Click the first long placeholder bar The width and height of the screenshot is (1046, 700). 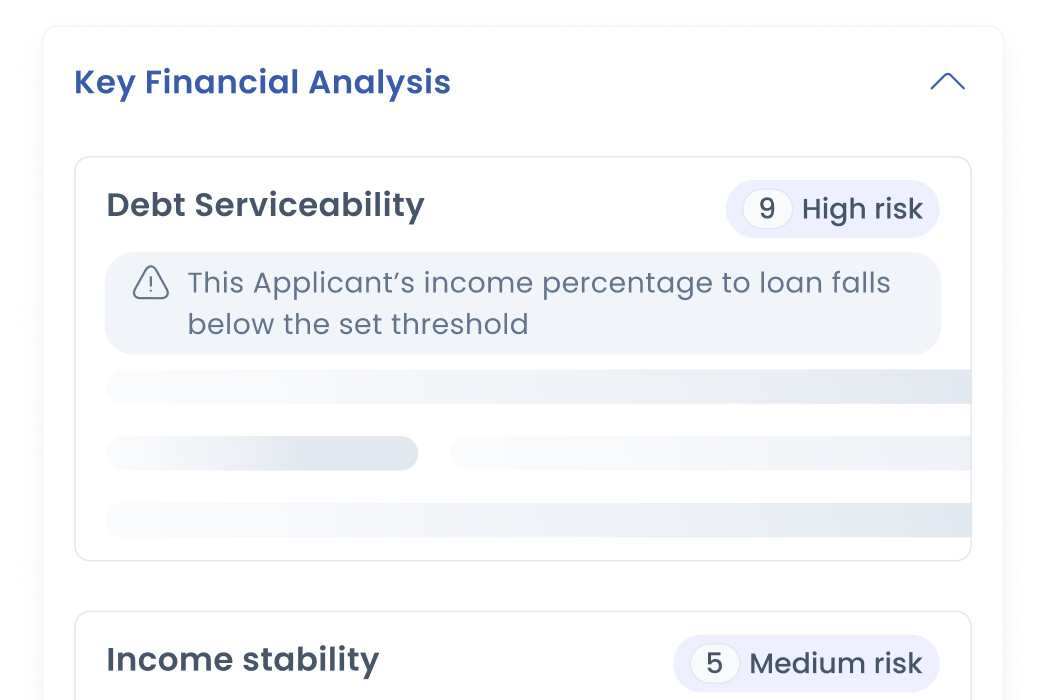[x=538, y=387]
